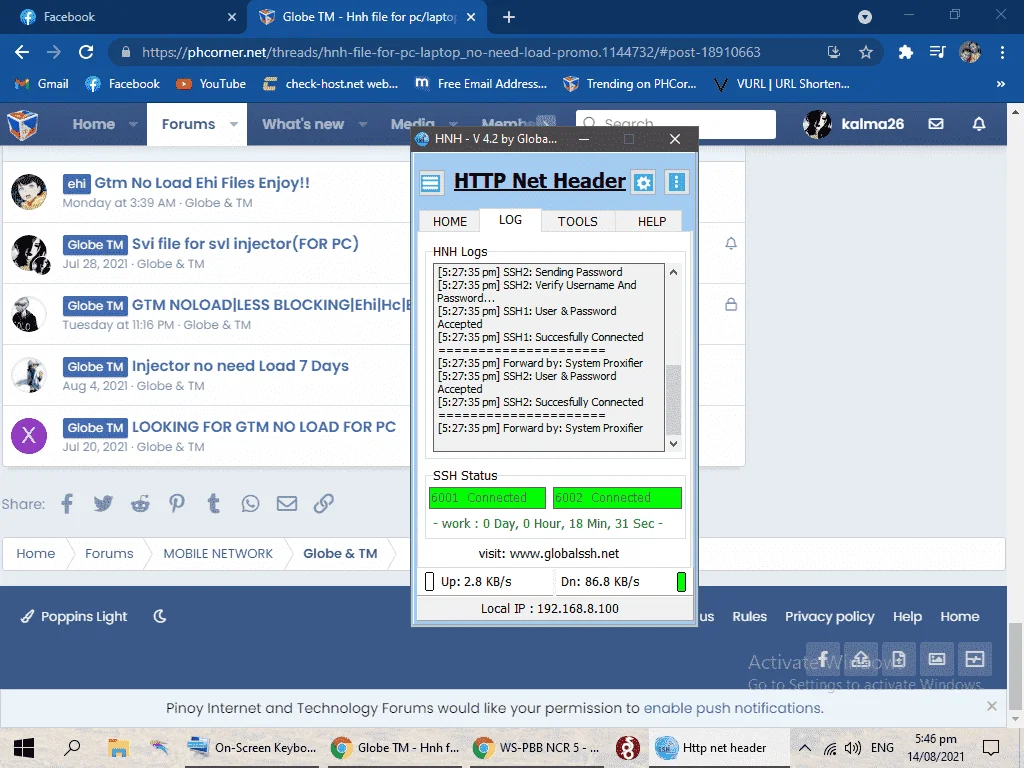Open Windows Start menu
1024x768 pixels.
[24, 748]
